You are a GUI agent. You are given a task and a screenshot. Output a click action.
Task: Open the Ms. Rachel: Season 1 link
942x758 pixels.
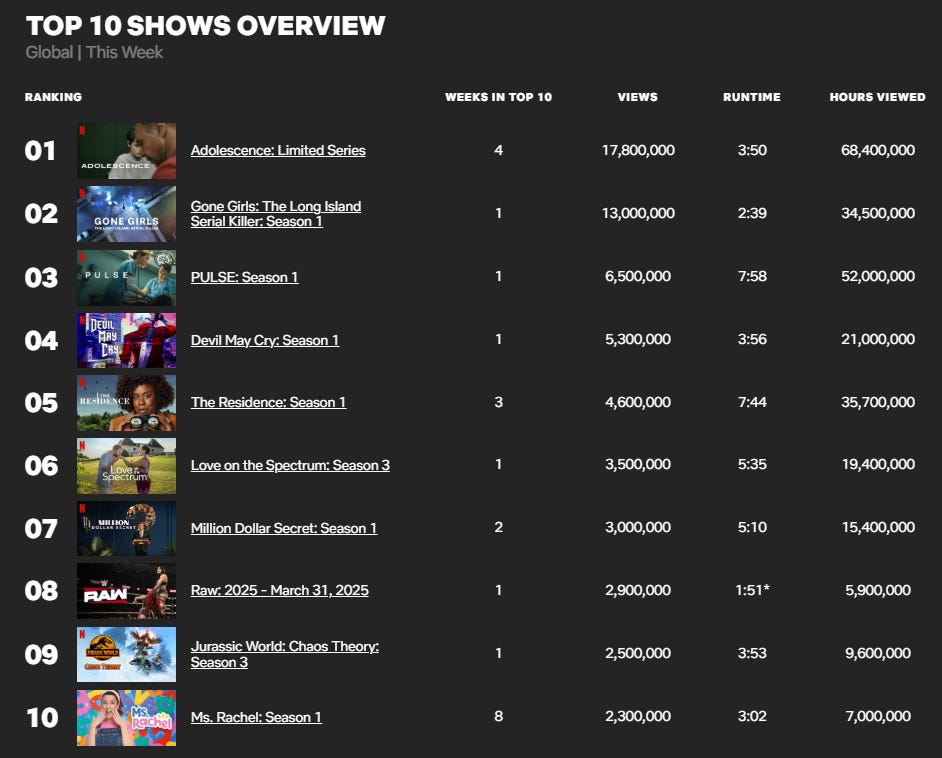[x=256, y=717]
